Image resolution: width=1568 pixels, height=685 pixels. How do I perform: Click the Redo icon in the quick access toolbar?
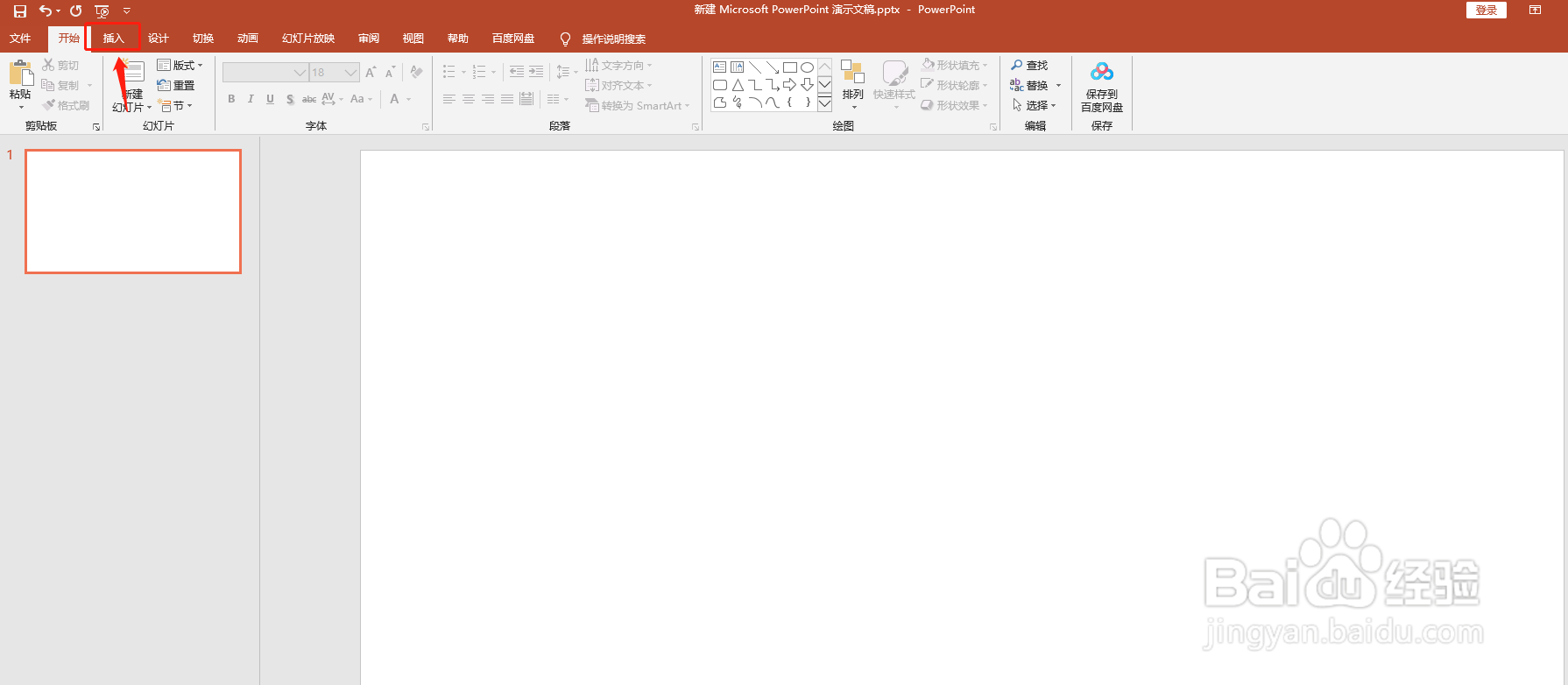pyautogui.click(x=75, y=11)
